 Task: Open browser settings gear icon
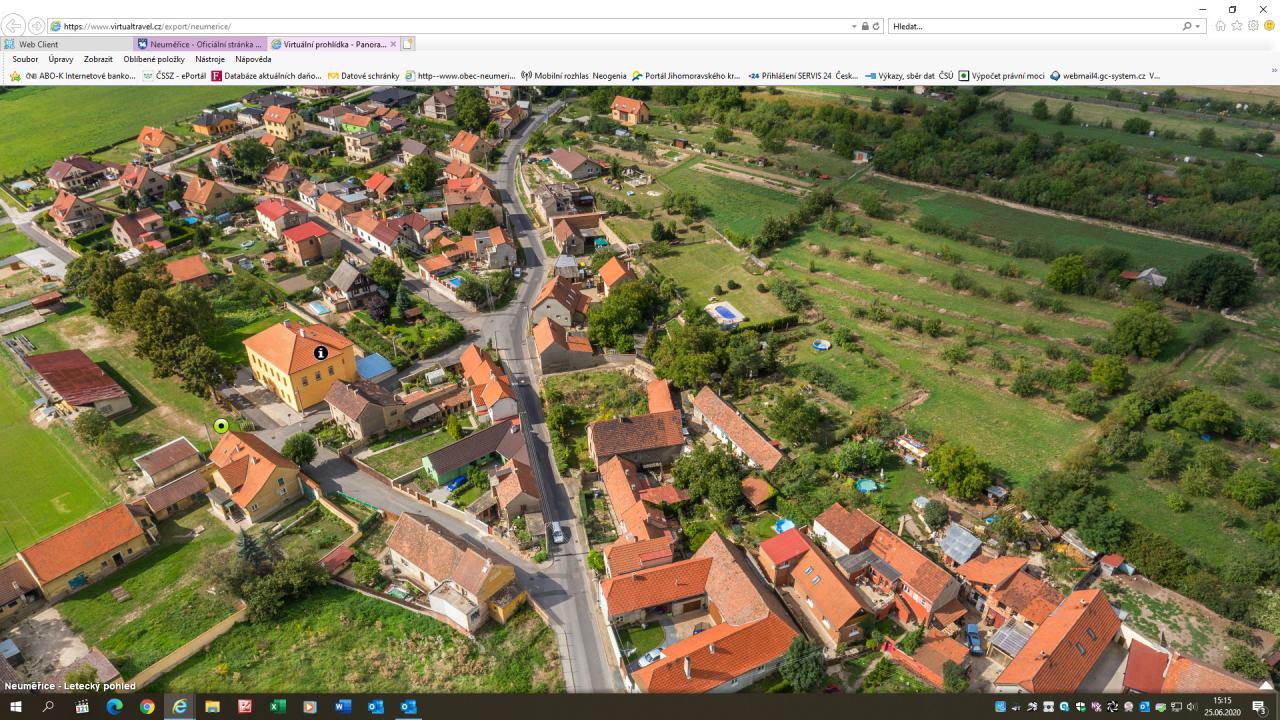pos(1253,26)
